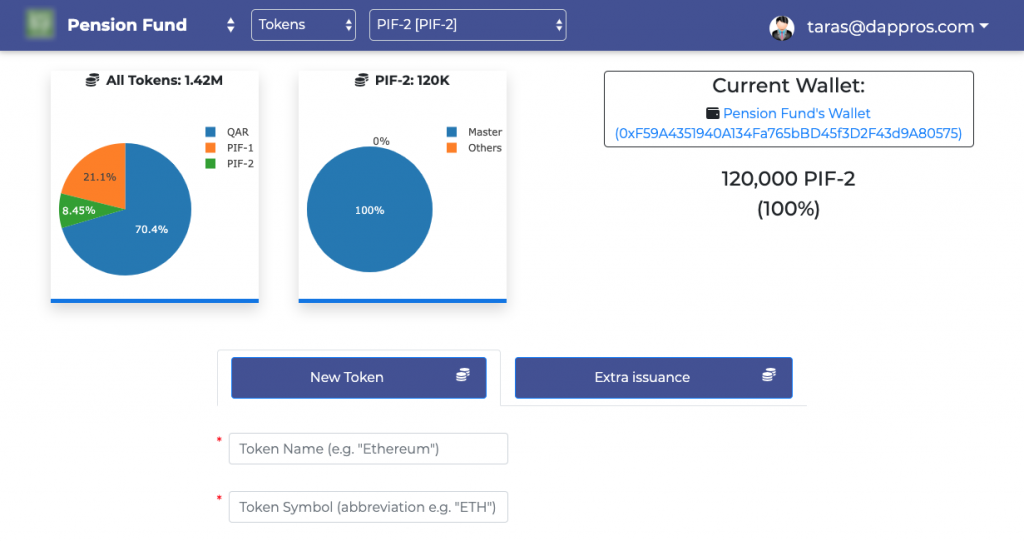Screen dimensions: 1024x541
Task: Click the user avatar picture
Action: click(782, 27)
